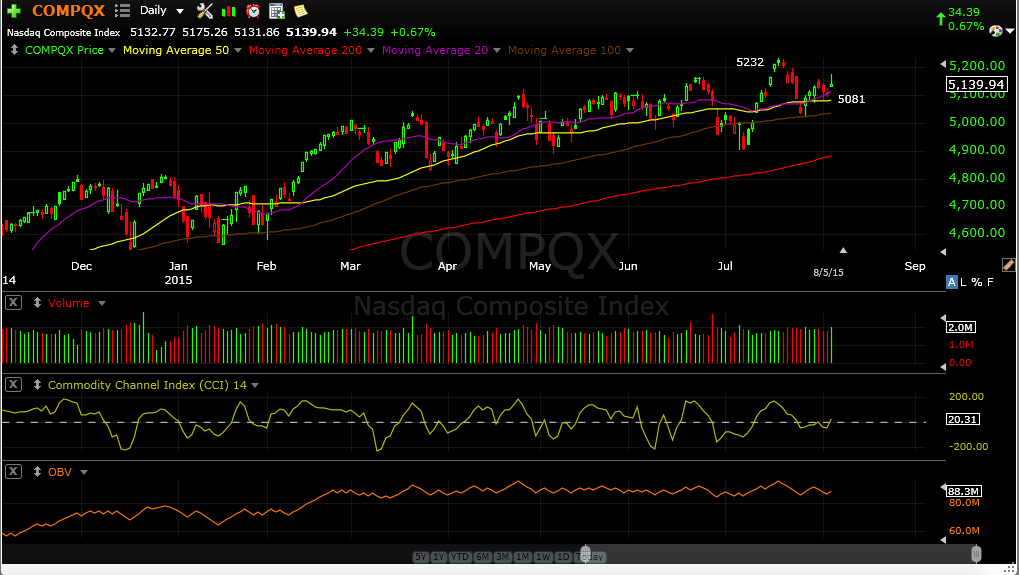Screen dimensions: 1019x575
Task: Click the Moving Average 50 label
Action: (x=175, y=50)
